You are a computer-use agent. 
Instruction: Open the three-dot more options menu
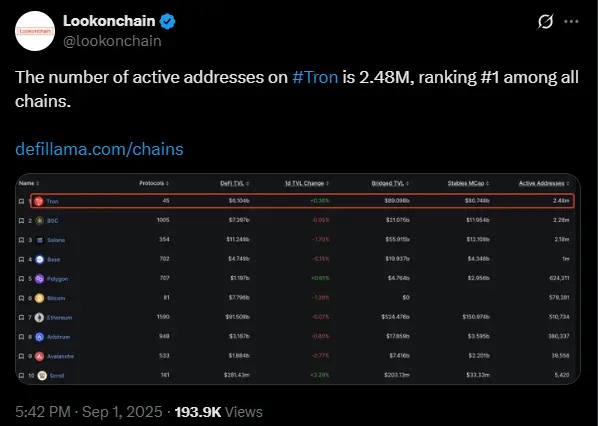(571, 21)
